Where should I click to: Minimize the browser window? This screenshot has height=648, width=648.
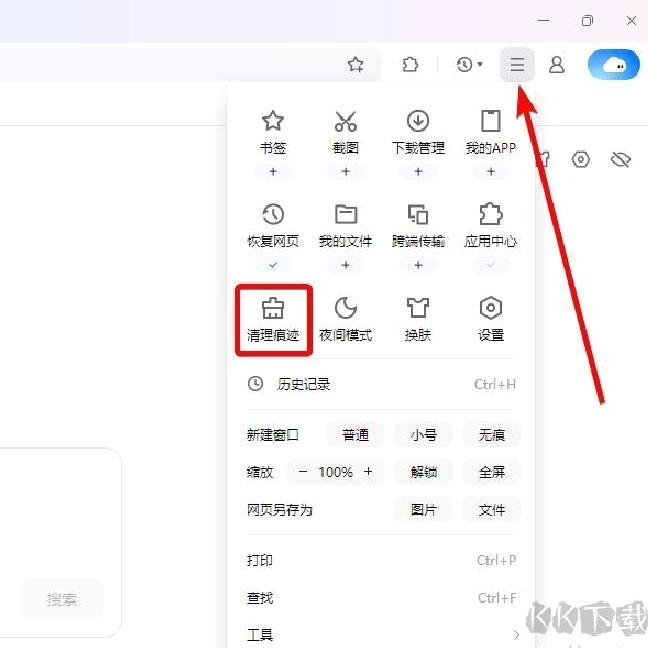[544, 20]
